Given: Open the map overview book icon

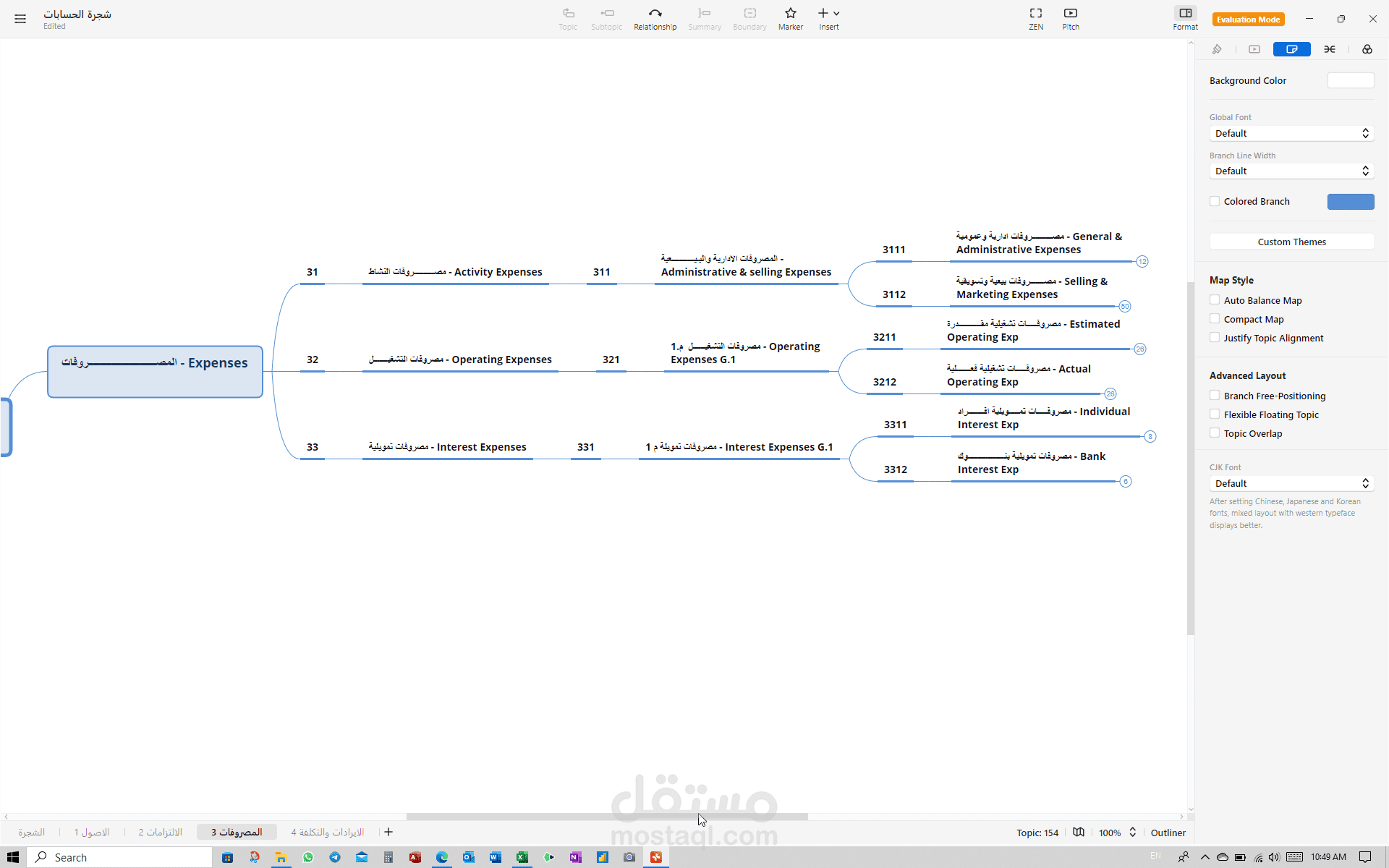Looking at the screenshot, I should (1079, 833).
